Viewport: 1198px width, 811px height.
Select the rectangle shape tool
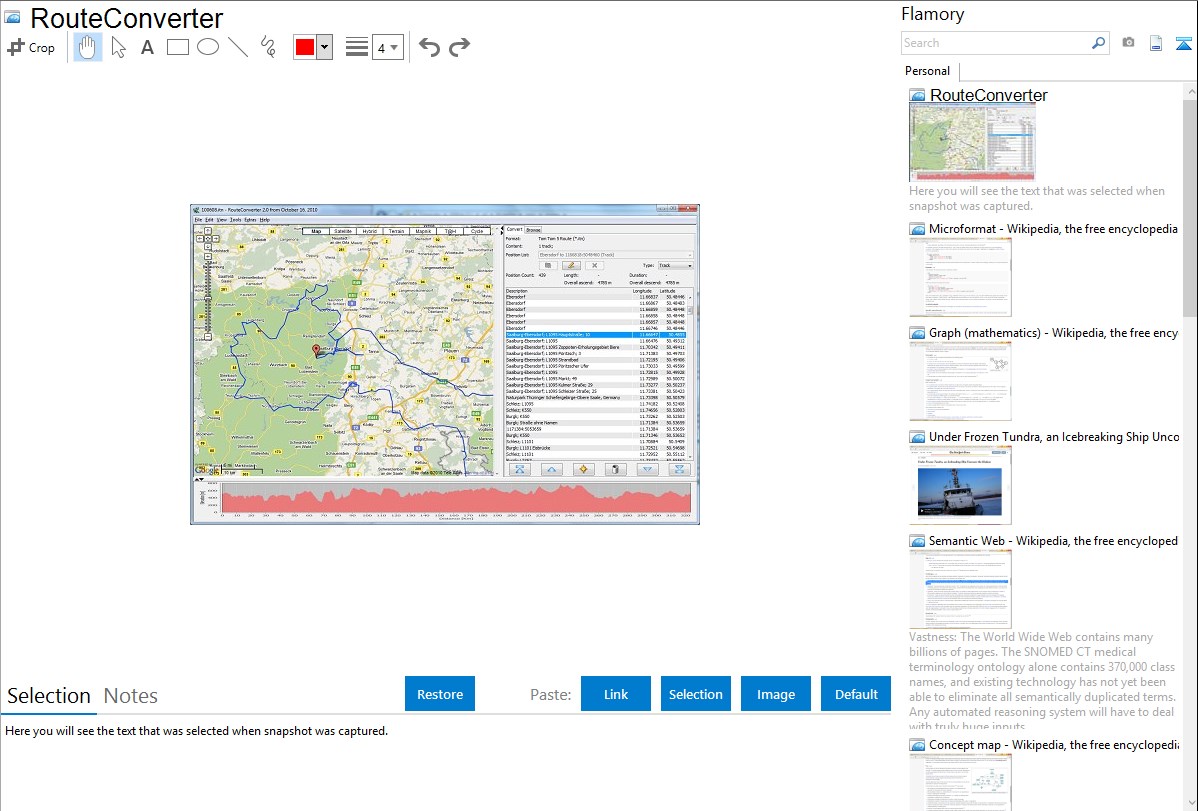pos(178,47)
